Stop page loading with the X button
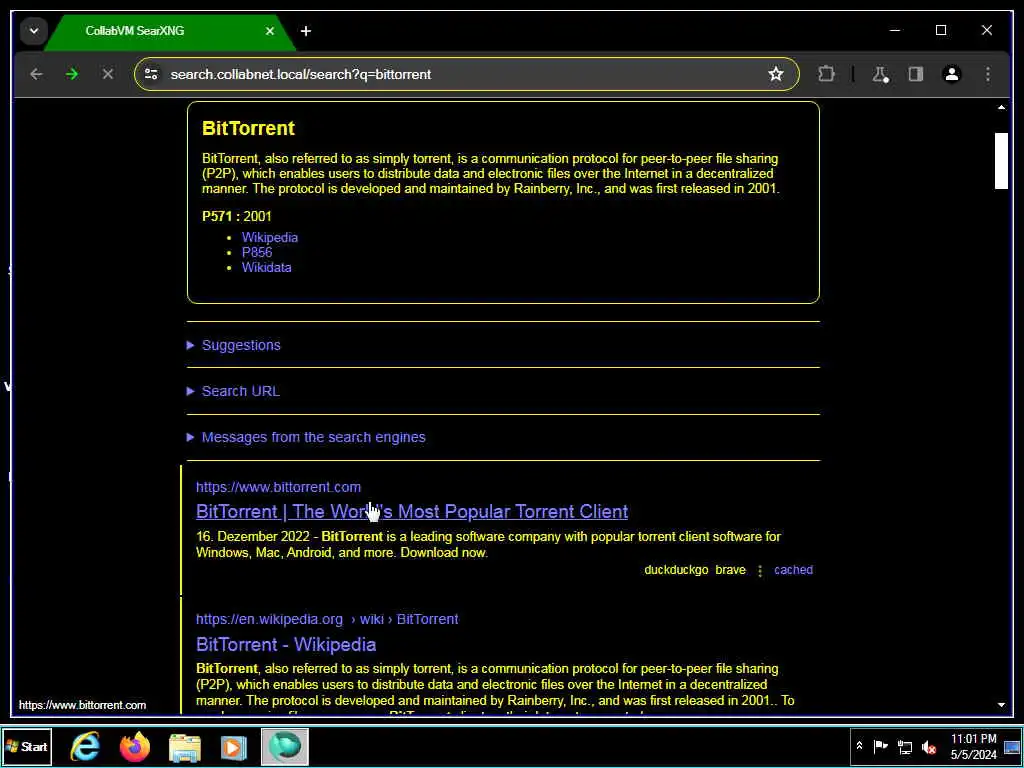 108,74
